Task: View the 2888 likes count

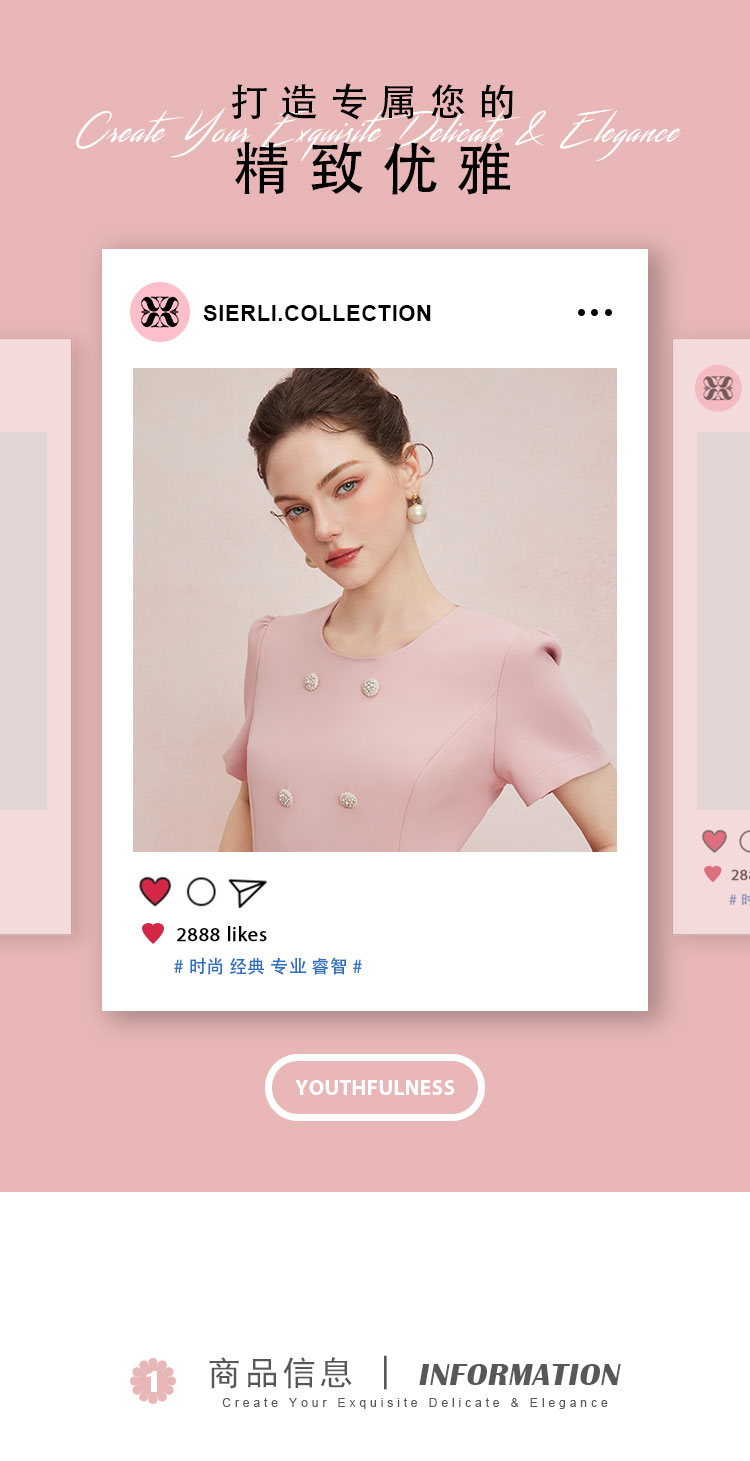Action: 221,934
